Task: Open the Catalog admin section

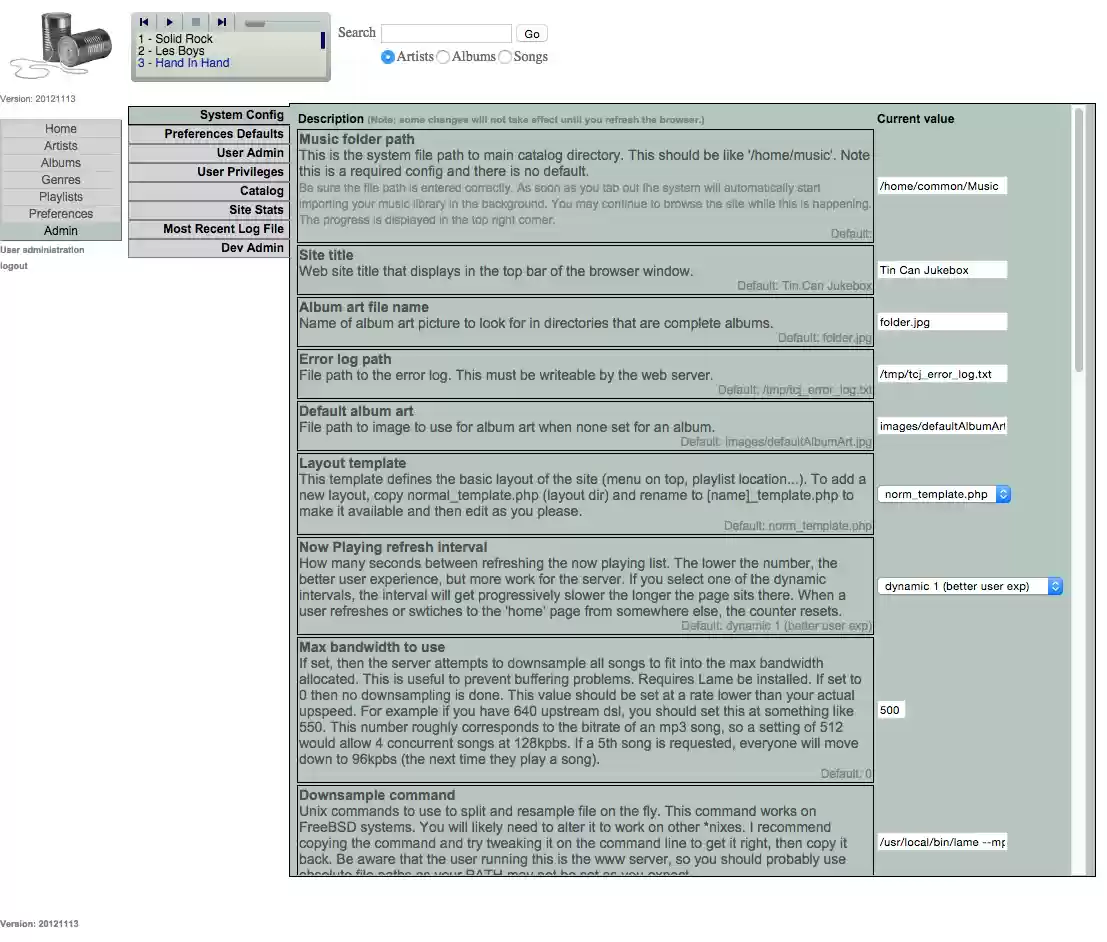Action: pos(261,190)
